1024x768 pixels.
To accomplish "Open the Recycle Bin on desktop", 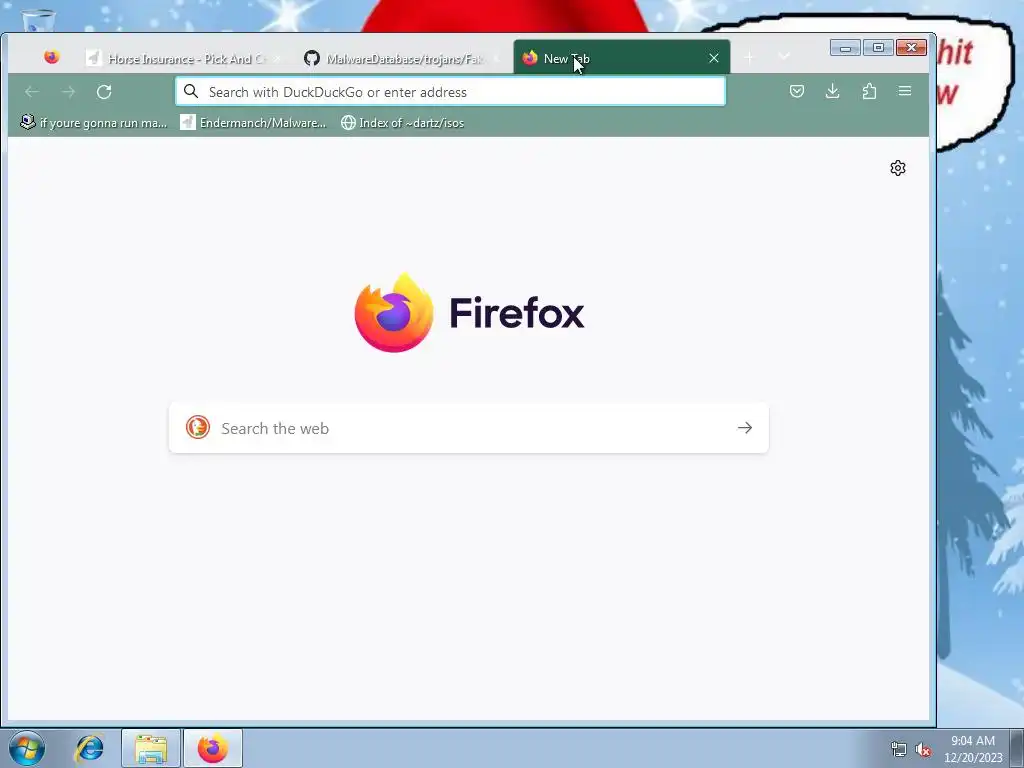I will point(38,21).
